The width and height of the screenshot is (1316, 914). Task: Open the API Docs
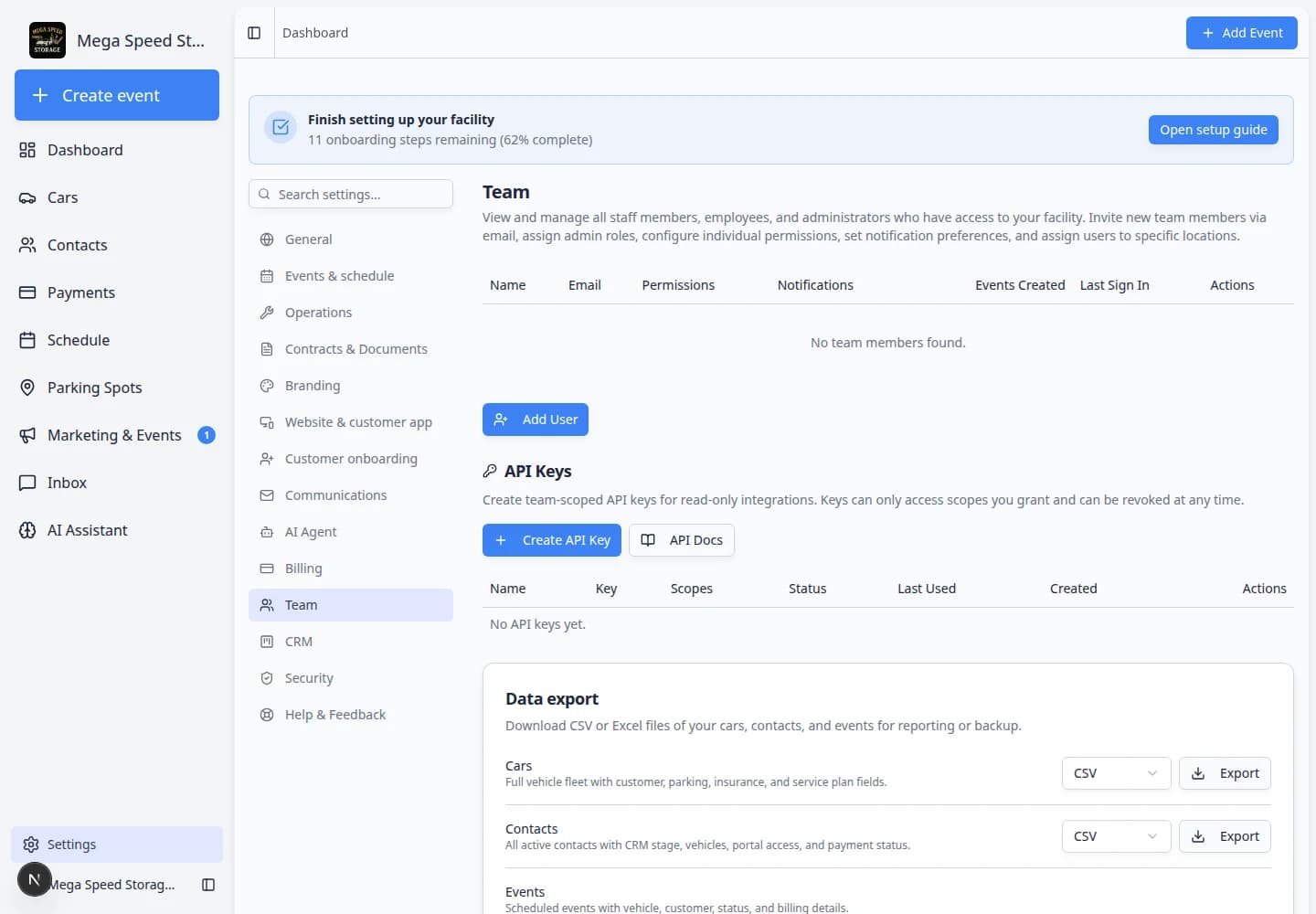point(682,540)
